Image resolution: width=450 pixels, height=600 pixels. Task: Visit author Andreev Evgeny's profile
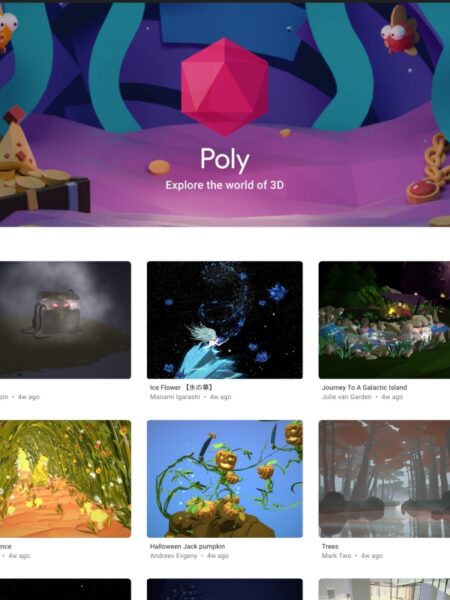174,556
